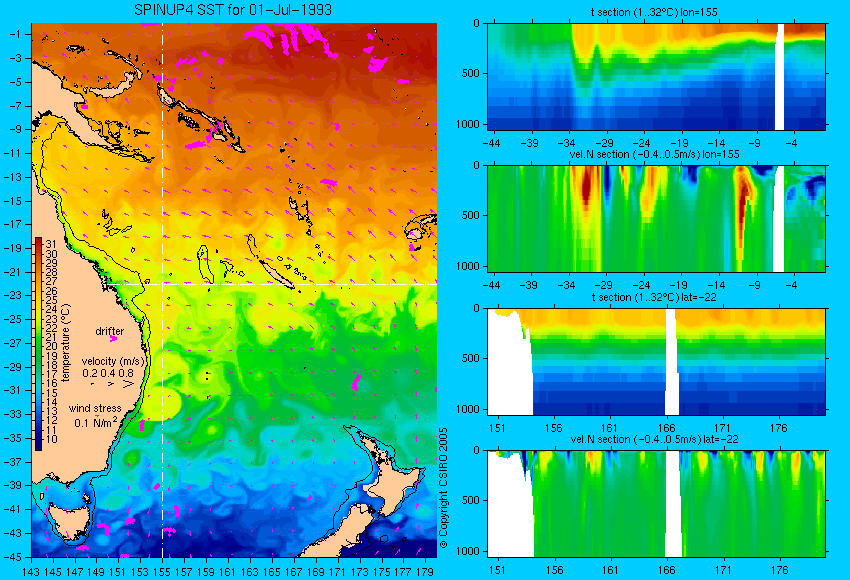Click the "velocity (m/s)" legend label
Viewport: 850px width, 580px height.
[x=113, y=361]
